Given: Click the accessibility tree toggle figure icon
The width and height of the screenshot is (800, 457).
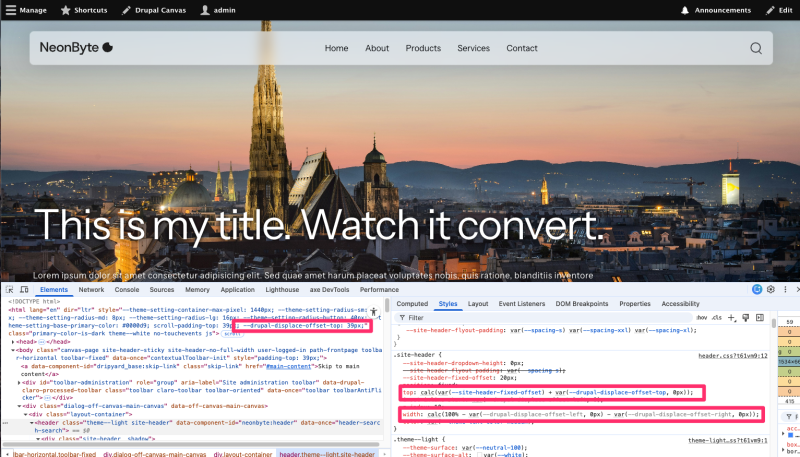Looking at the screenshot, I should pos(373,312).
